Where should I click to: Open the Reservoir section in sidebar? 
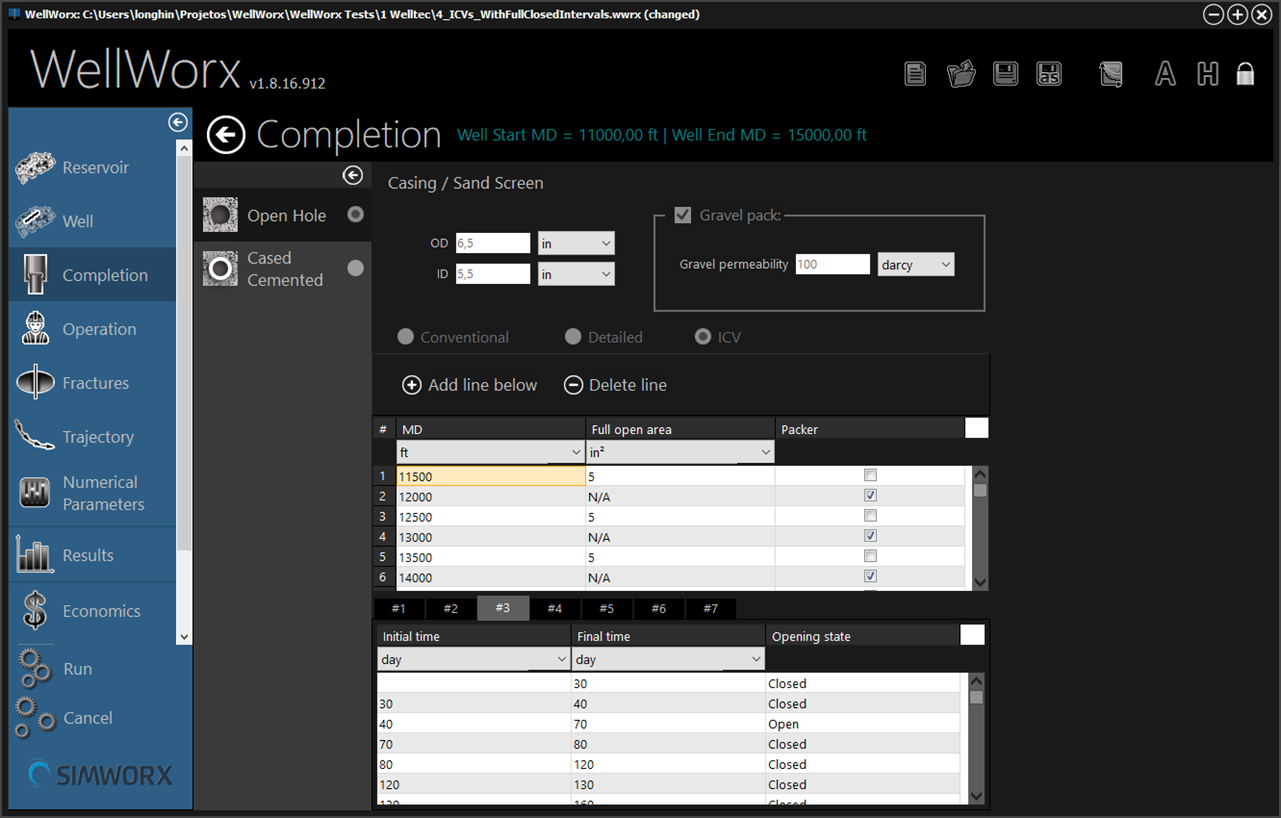click(x=94, y=168)
